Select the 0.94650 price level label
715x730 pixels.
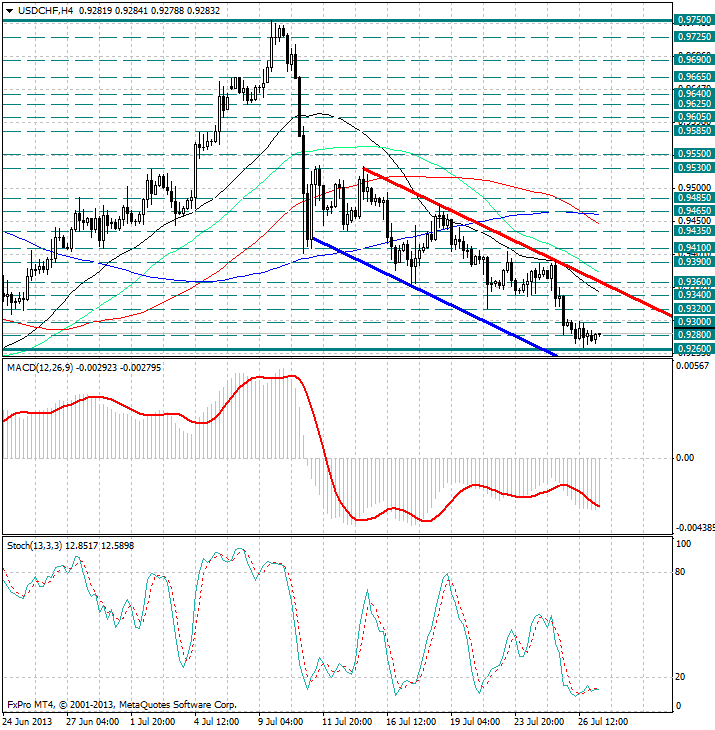pos(694,211)
